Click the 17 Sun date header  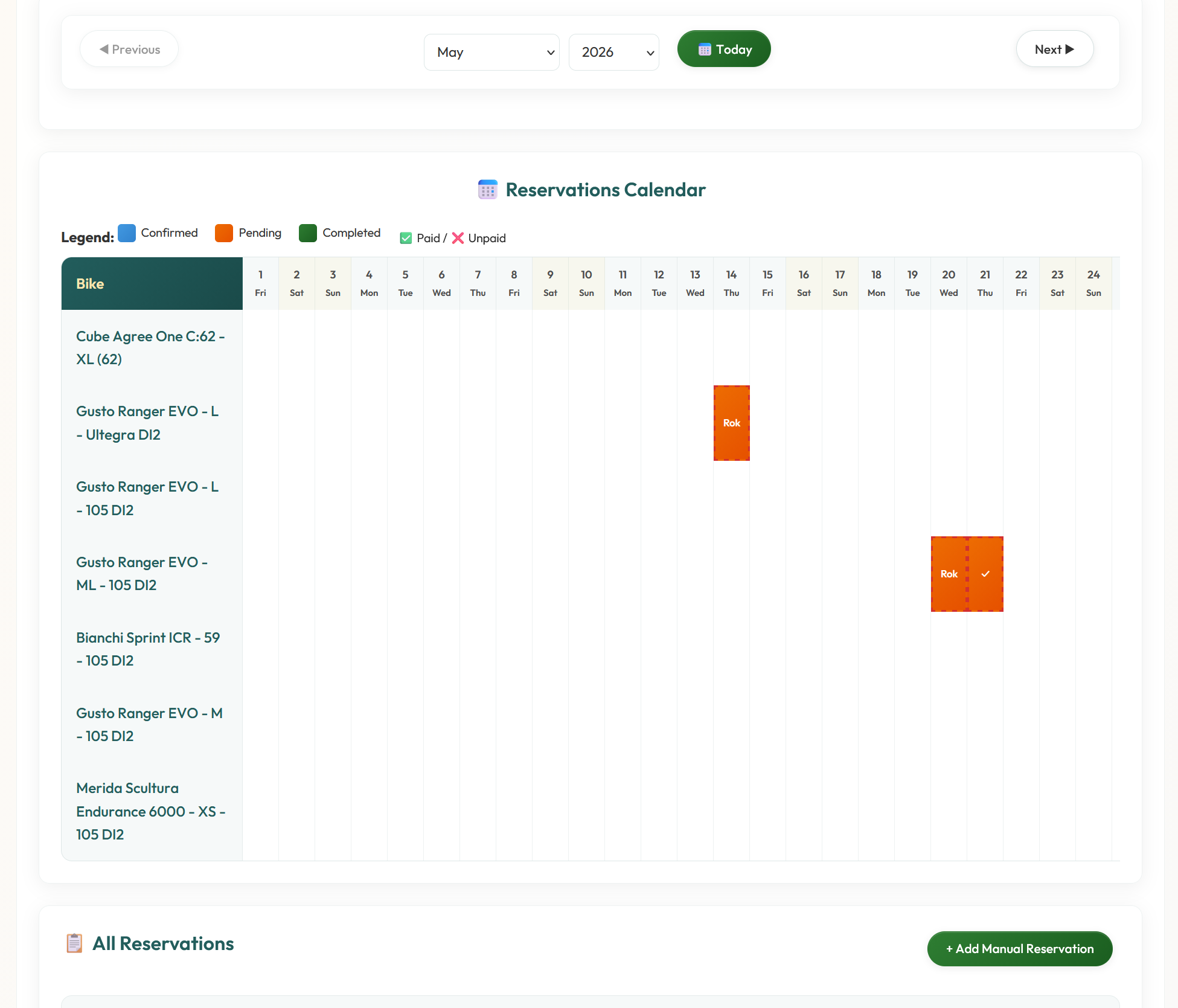[x=840, y=284]
